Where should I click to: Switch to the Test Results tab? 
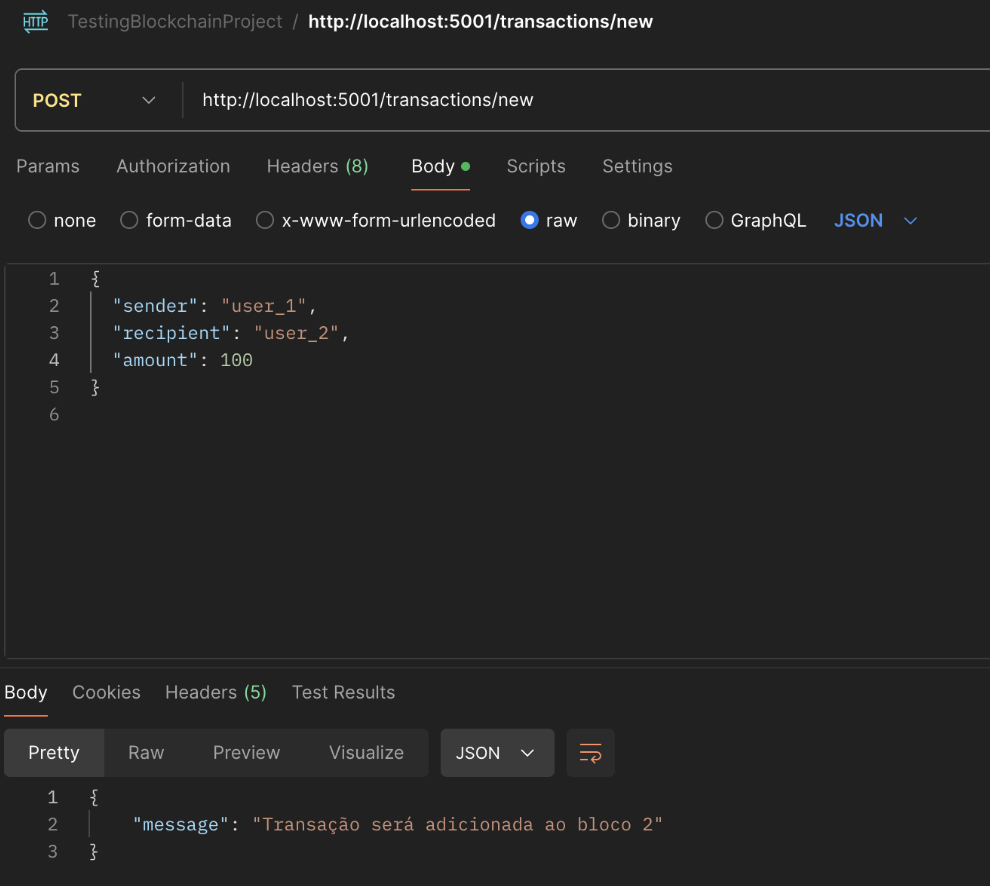(x=343, y=692)
